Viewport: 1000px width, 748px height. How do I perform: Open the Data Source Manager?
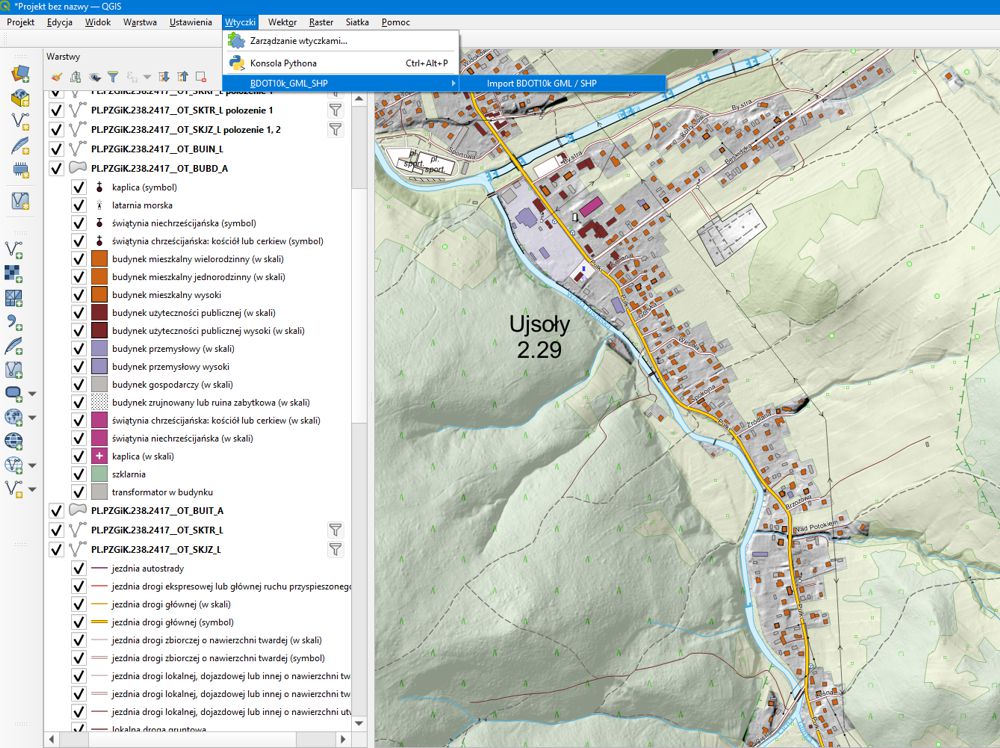pyautogui.click(x=20, y=74)
